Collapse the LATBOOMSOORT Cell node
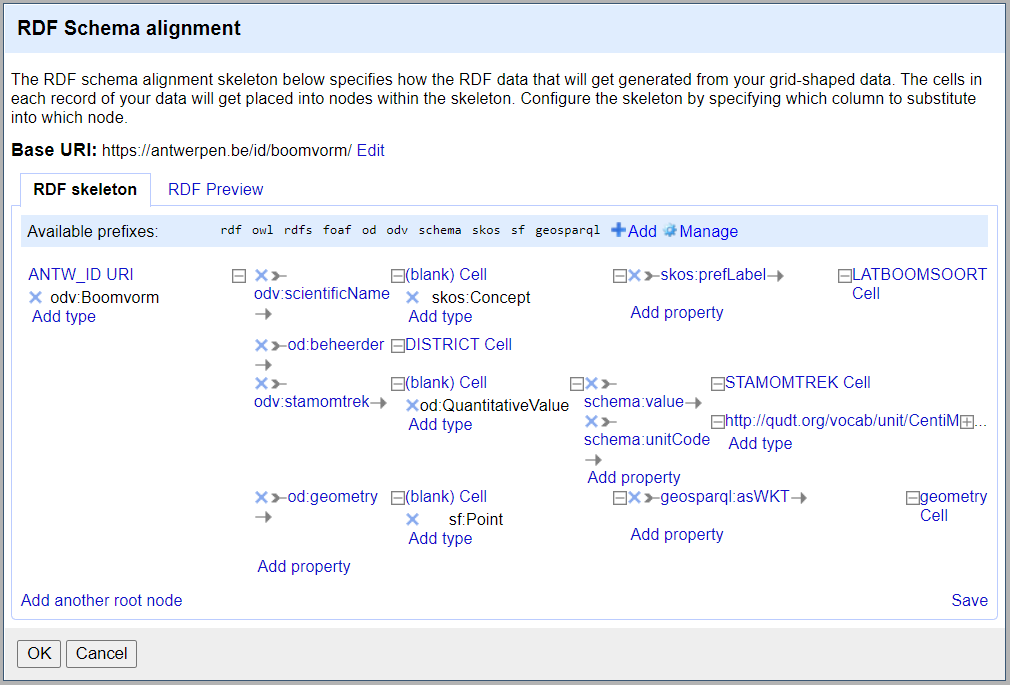1010x685 pixels. click(844, 276)
